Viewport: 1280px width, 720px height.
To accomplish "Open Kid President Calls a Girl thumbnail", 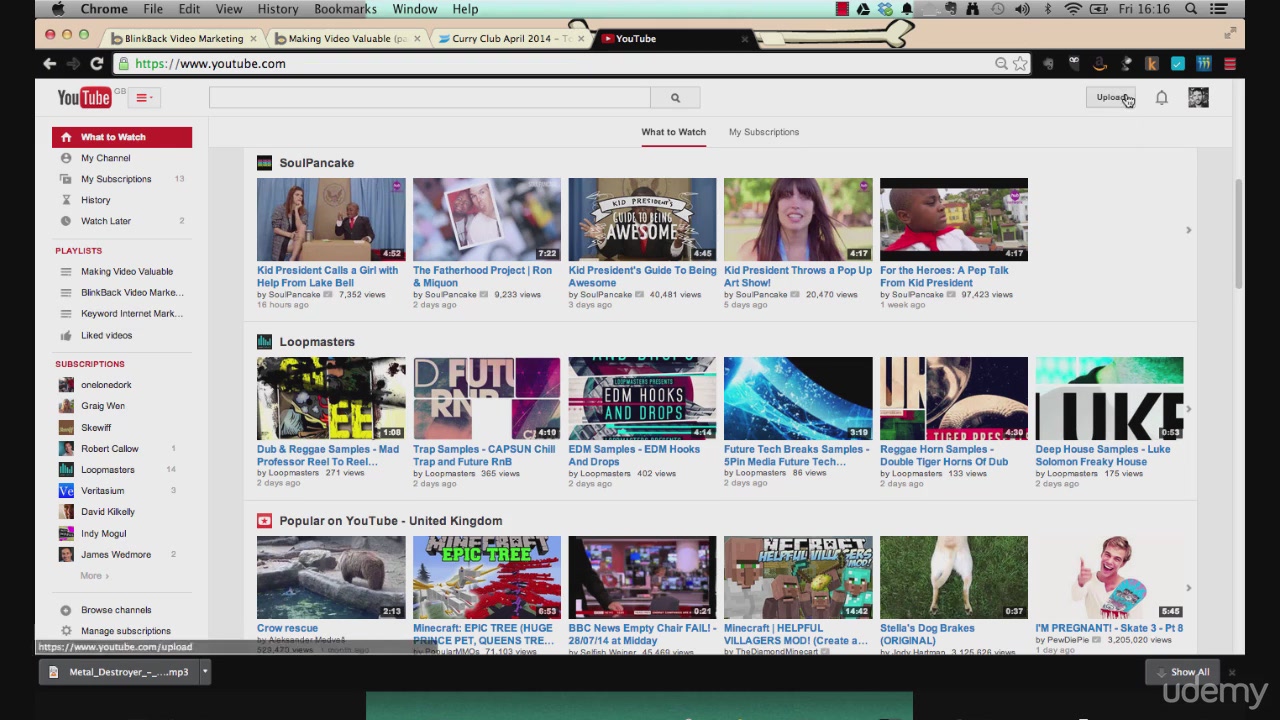I will click(331, 220).
